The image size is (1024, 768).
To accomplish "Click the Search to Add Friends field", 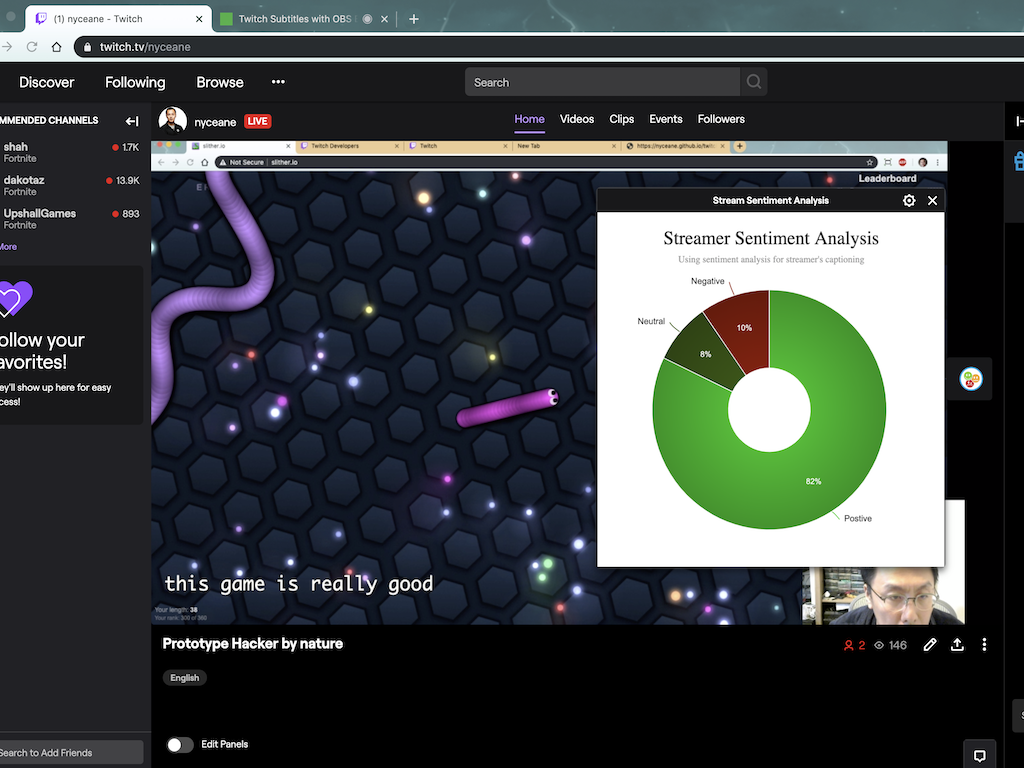I will tap(71, 752).
